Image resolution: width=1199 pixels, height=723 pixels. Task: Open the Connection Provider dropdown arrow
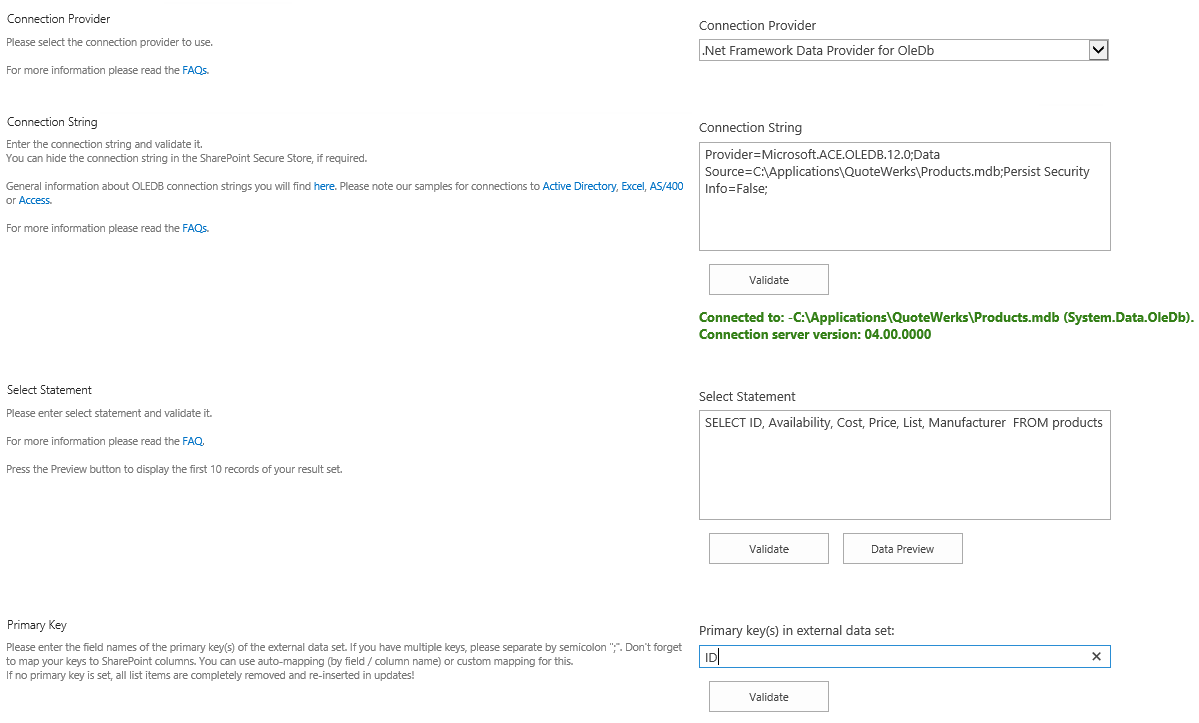pyautogui.click(x=1097, y=50)
